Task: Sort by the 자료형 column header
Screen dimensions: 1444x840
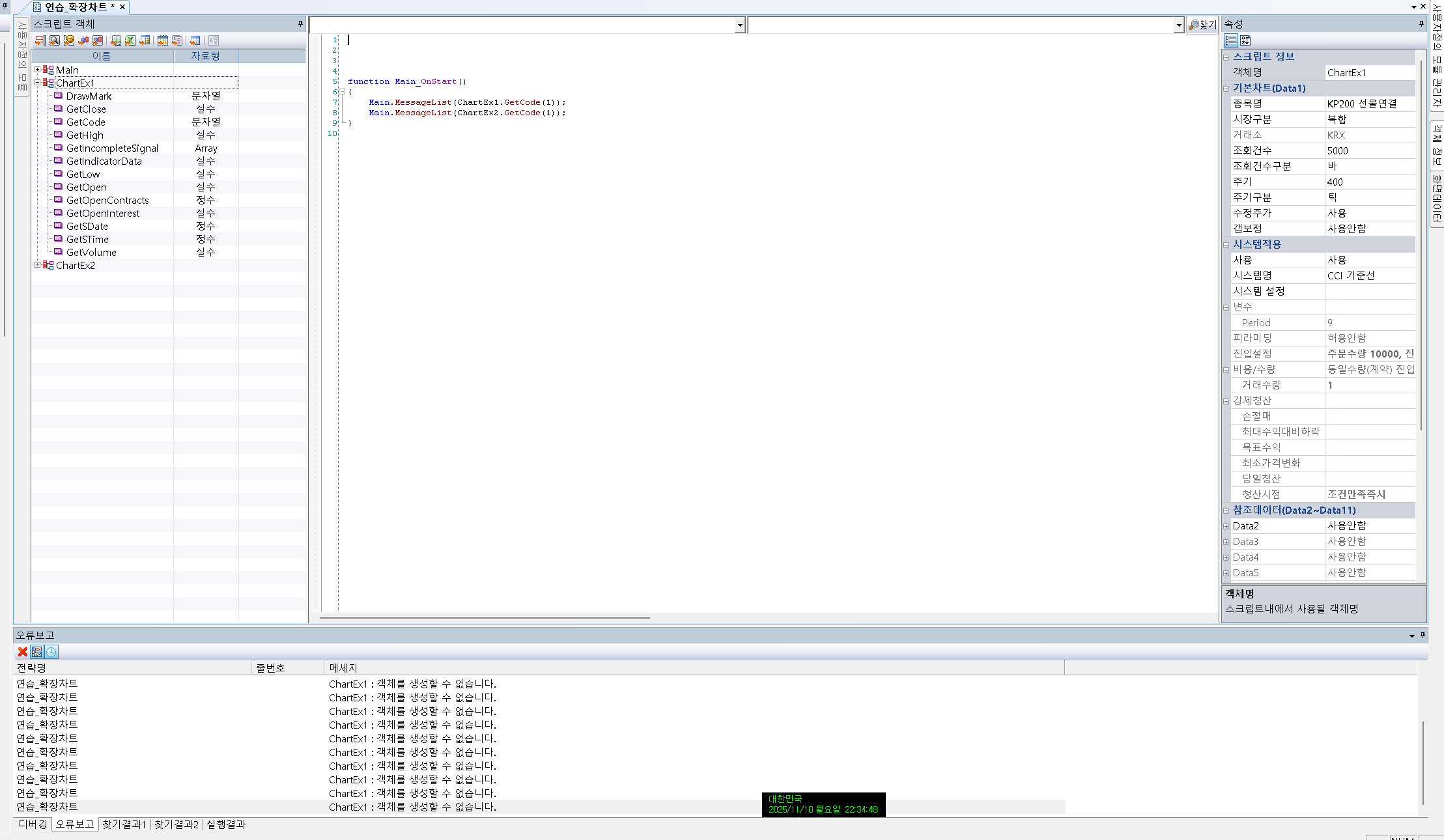Action: click(x=205, y=56)
